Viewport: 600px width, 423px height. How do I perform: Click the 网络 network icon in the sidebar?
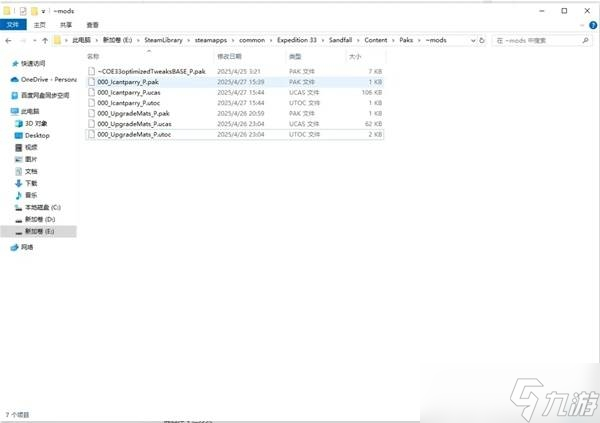point(15,248)
